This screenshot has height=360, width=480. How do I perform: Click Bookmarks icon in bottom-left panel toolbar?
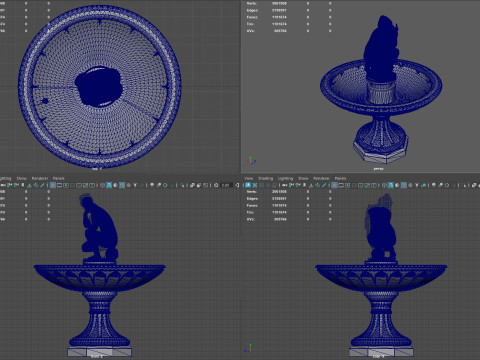coord(22,185)
